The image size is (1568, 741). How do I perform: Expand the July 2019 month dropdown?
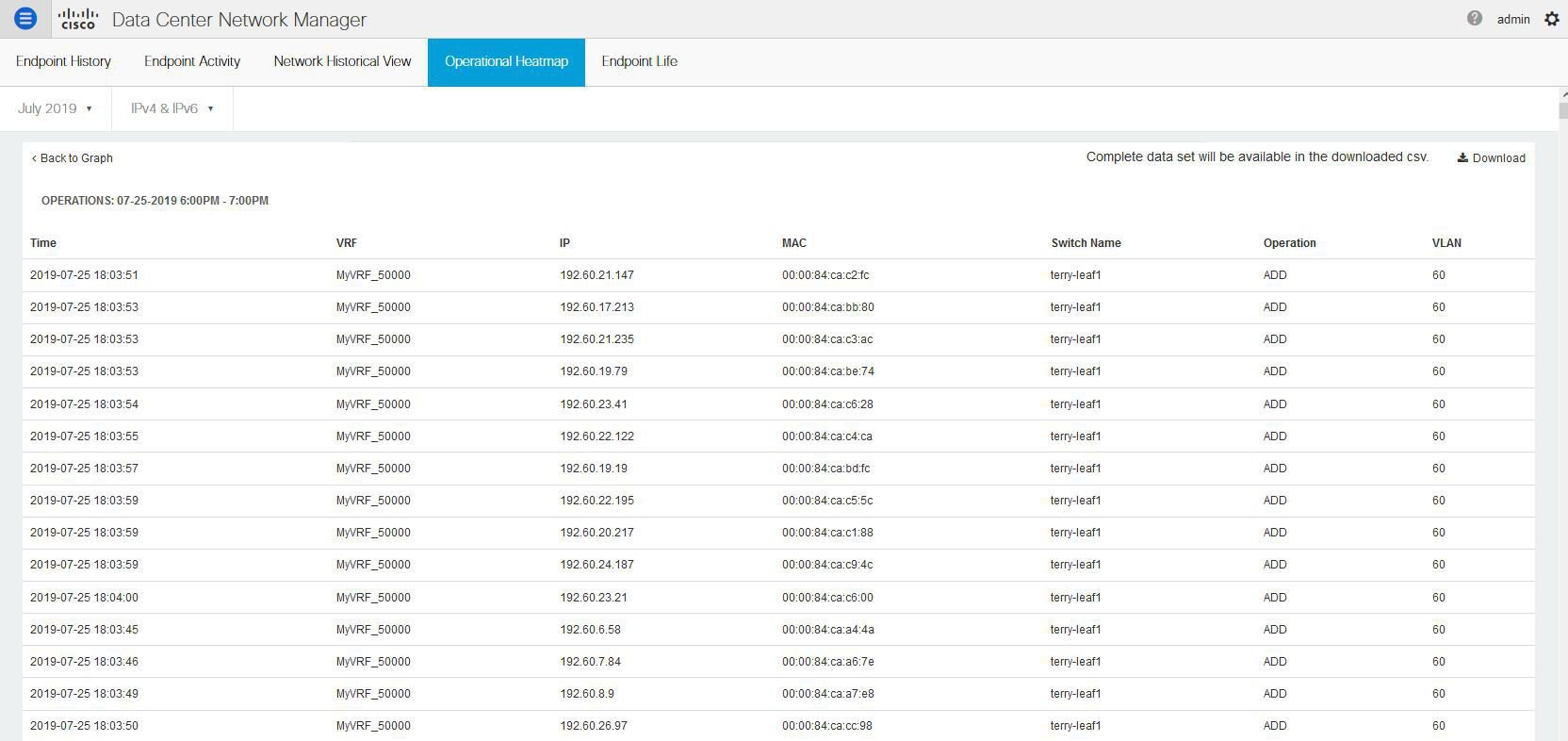pyautogui.click(x=56, y=108)
